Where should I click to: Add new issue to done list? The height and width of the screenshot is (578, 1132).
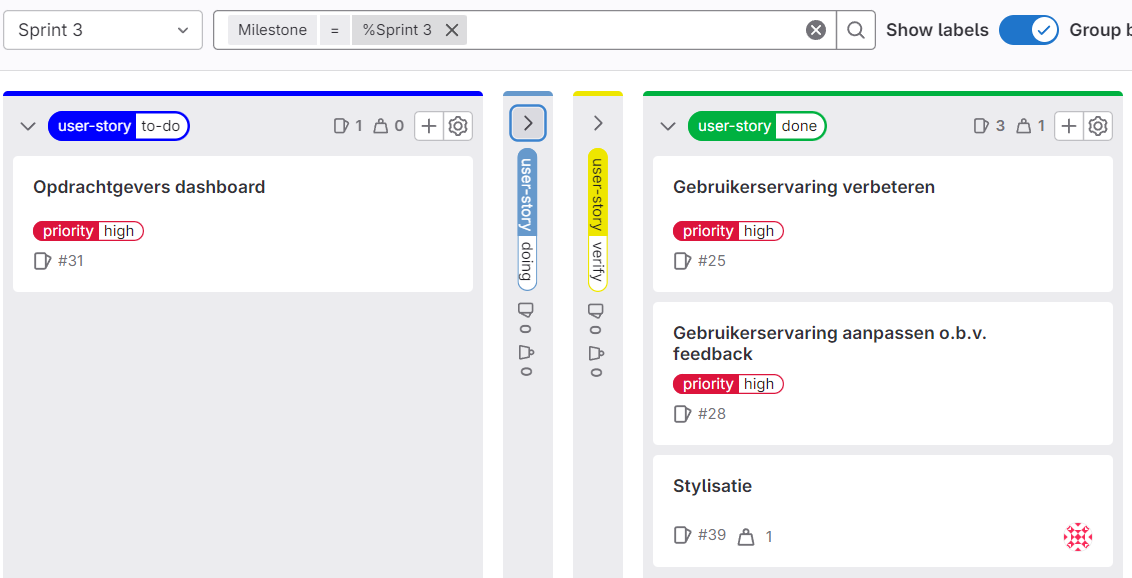(x=1069, y=126)
